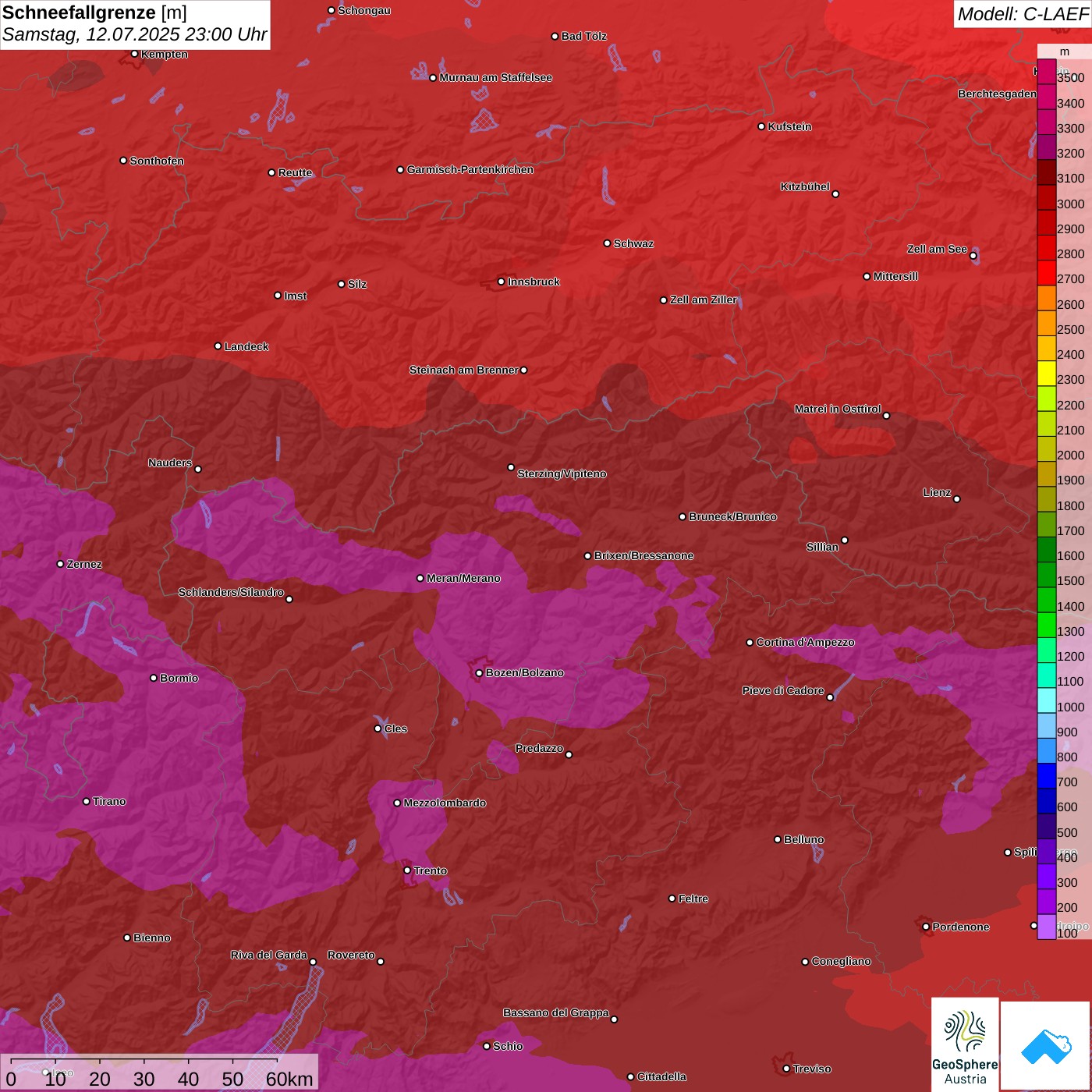The height and width of the screenshot is (1092, 1092).
Task: Click the Treviso city marker dot
Action: point(786,1069)
